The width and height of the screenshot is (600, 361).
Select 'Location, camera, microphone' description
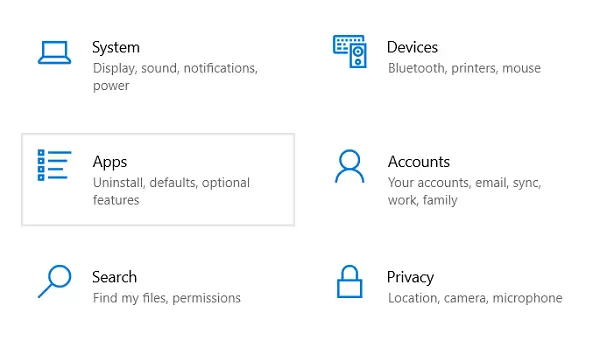pos(475,298)
